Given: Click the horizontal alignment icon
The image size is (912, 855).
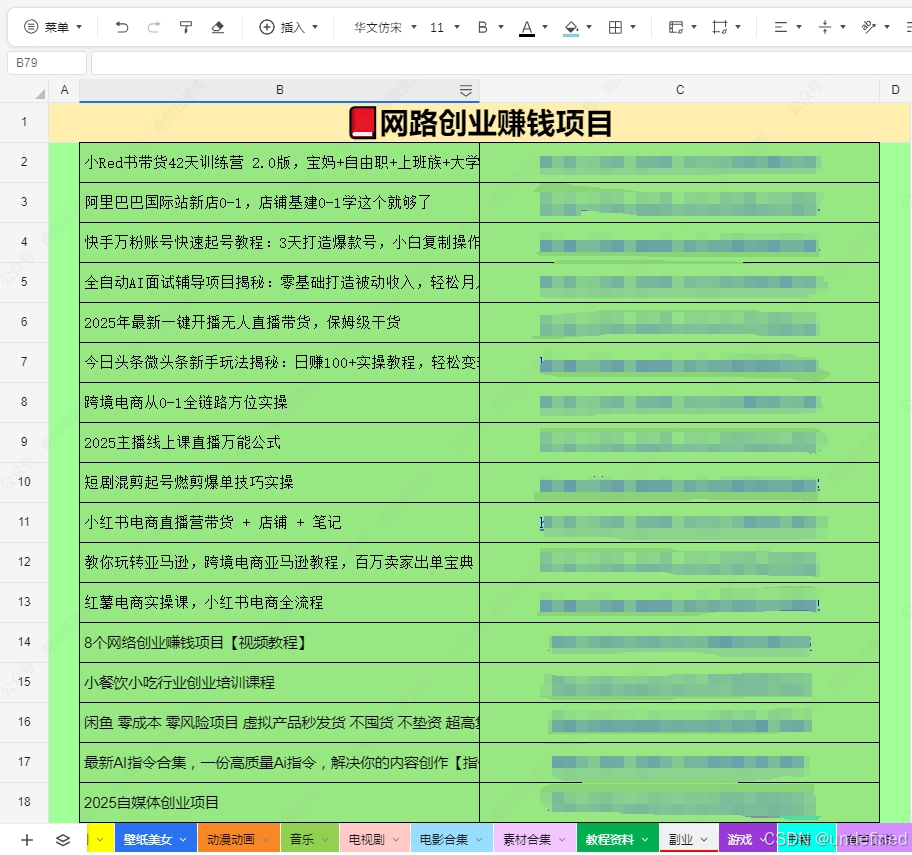Looking at the screenshot, I should tap(781, 27).
